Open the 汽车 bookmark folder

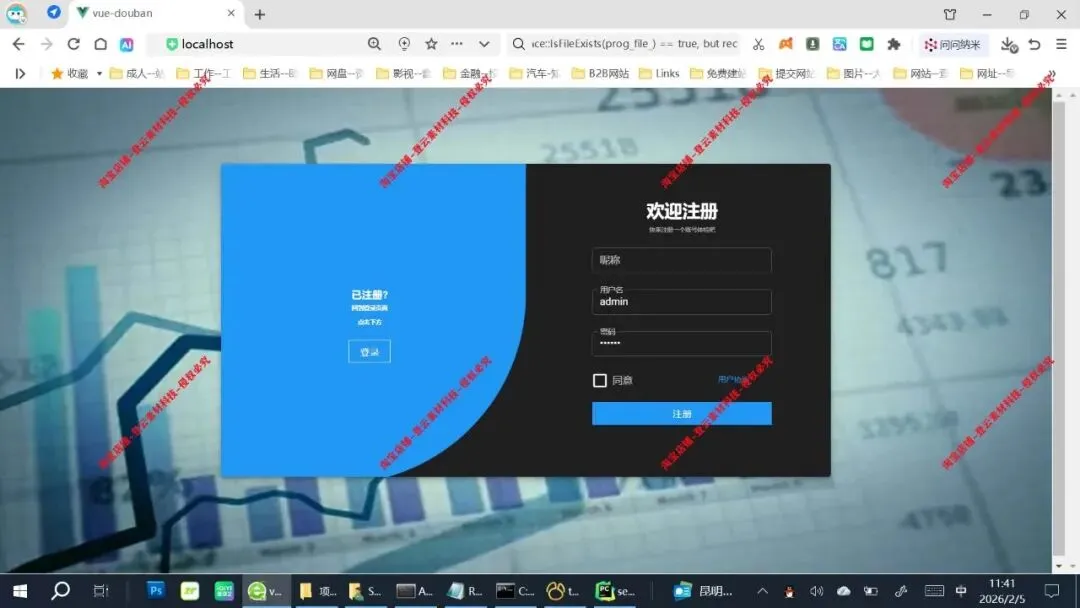534,73
